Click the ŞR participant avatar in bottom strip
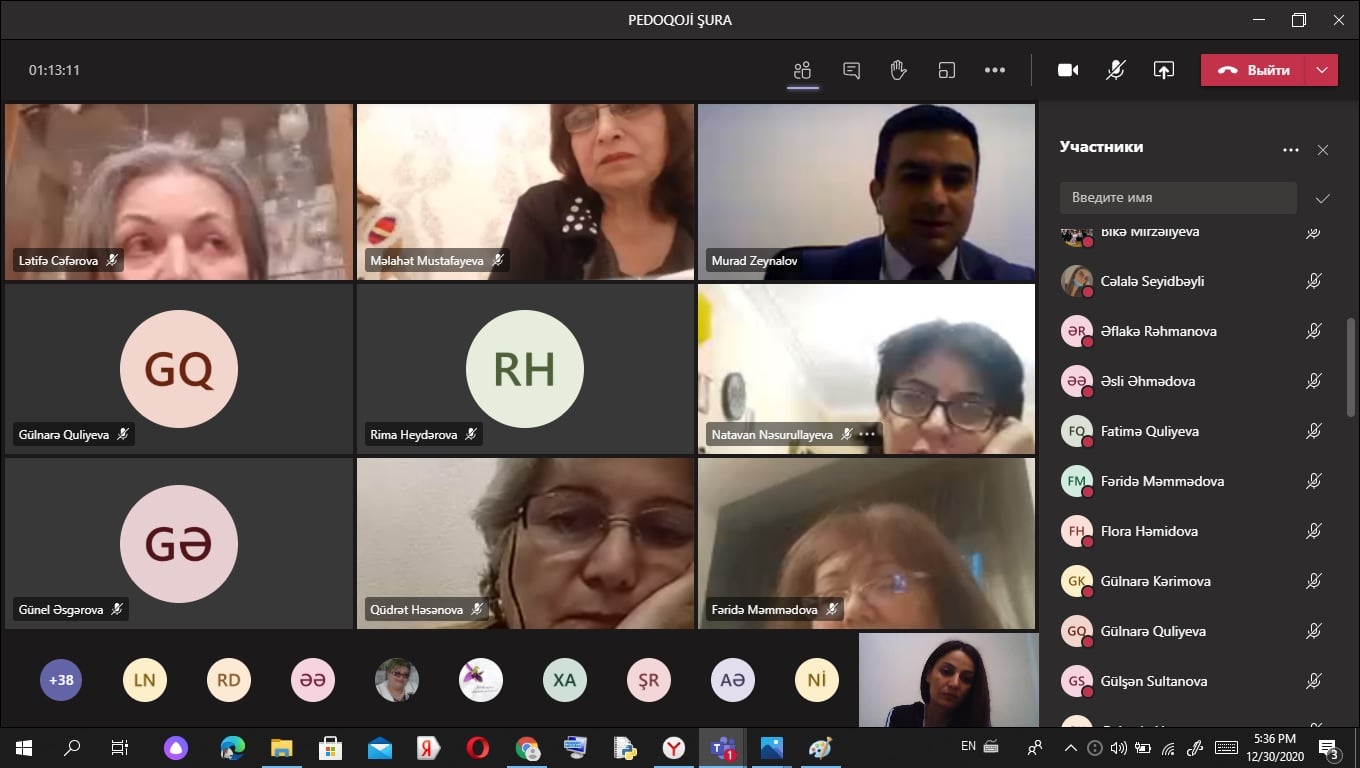The height and width of the screenshot is (768, 1360). tap(649, 680)
